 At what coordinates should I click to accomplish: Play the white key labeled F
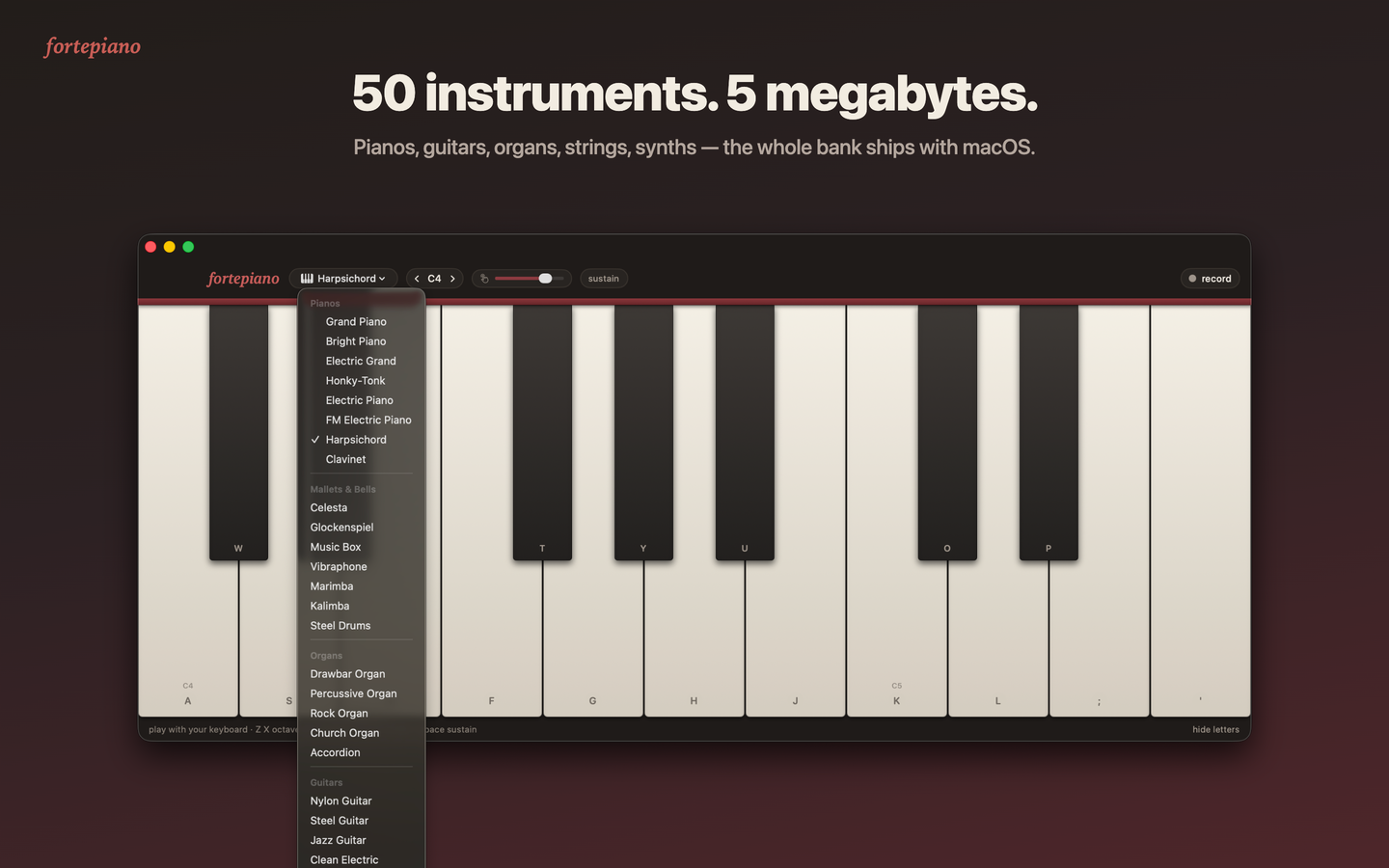492,637
